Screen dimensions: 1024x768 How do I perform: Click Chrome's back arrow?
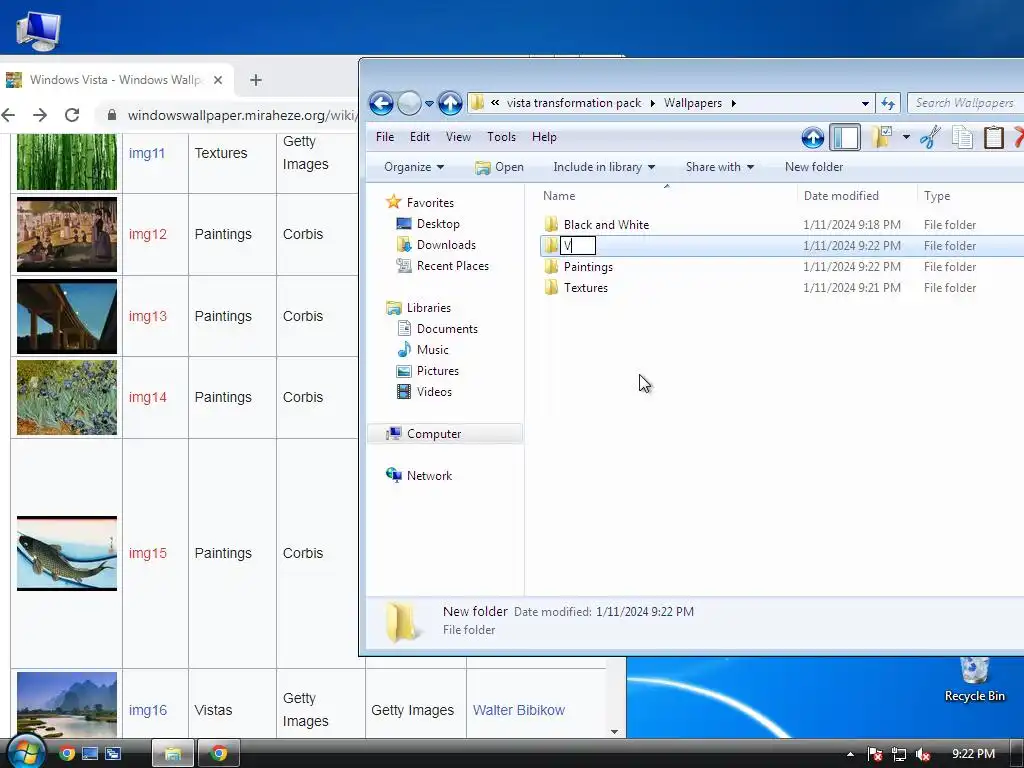(8, 115)
